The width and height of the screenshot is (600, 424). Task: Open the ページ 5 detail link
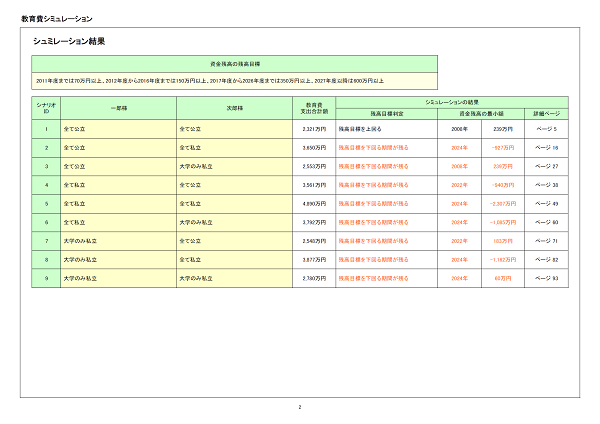pos(546,129)
